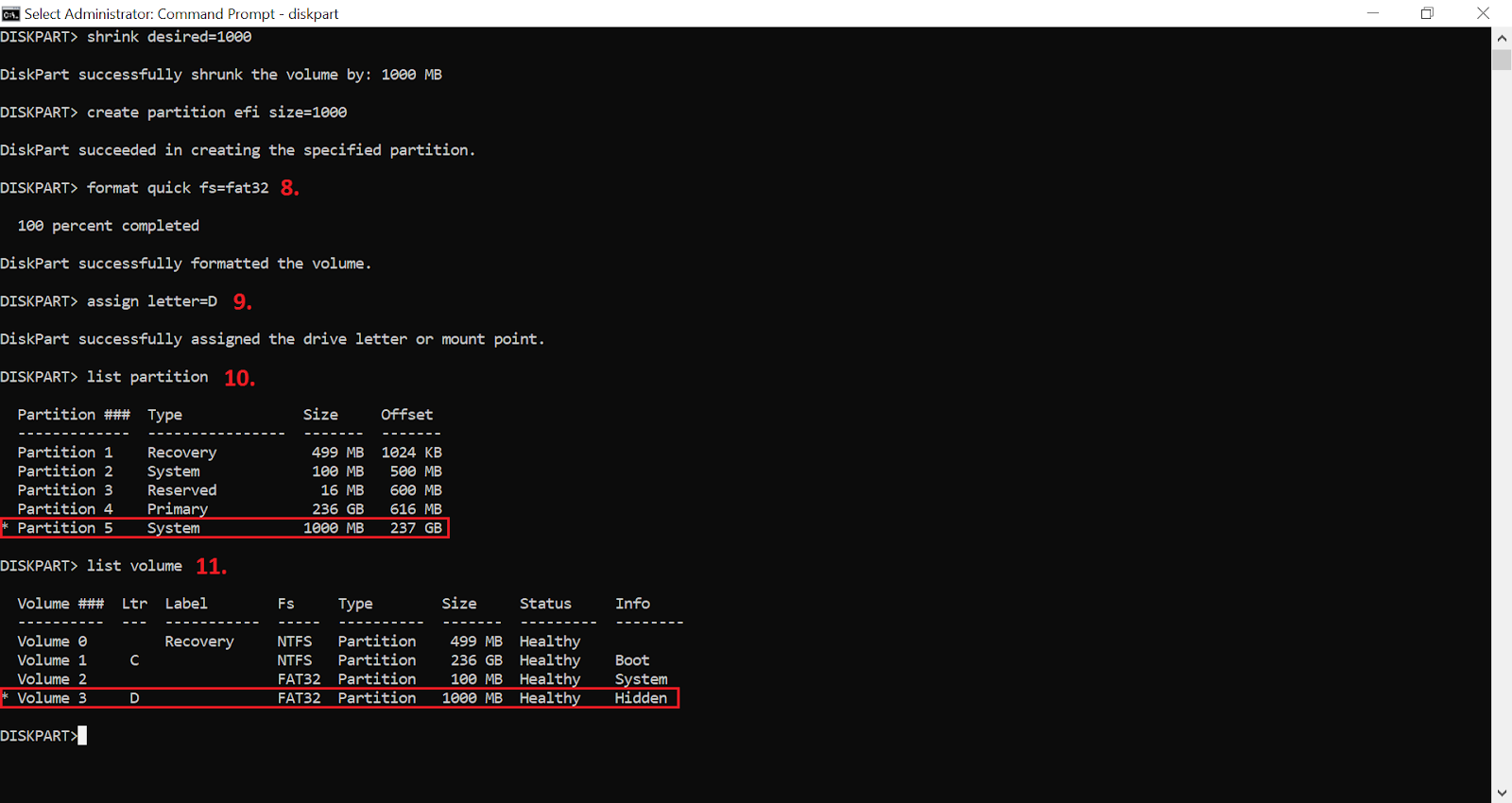Viewport: 1512px width, 803px height.
Task: Click the "shrink desired=1000" command text
Action: 169,37
